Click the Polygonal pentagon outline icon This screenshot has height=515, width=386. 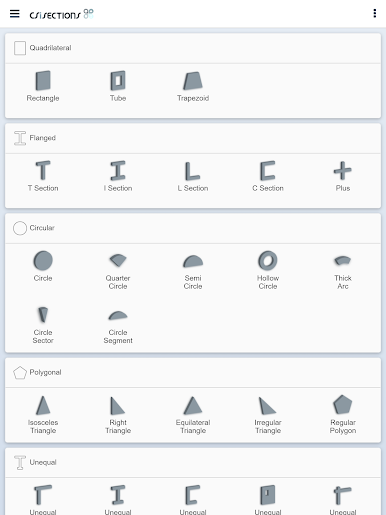[x=20, y=373]
